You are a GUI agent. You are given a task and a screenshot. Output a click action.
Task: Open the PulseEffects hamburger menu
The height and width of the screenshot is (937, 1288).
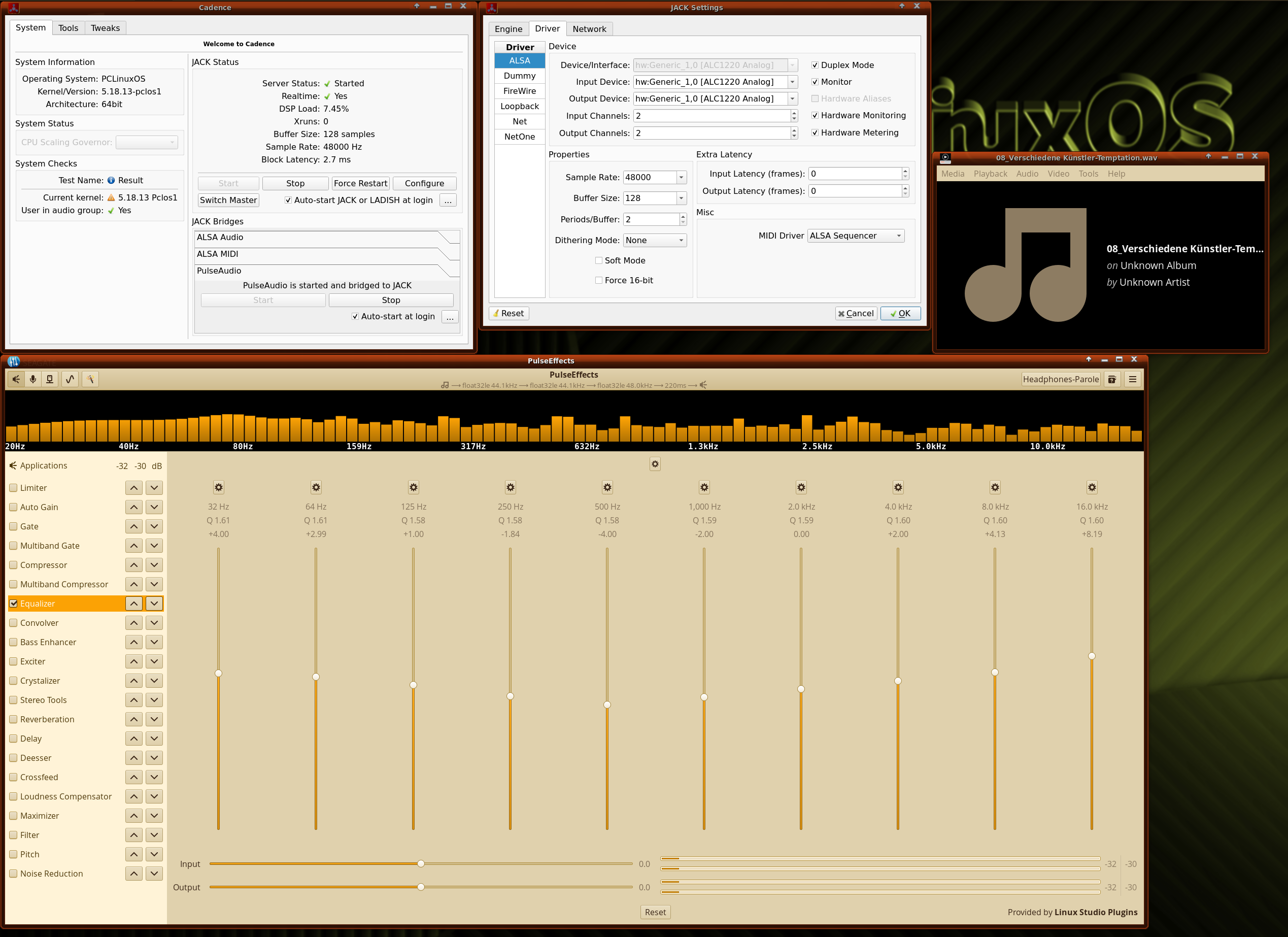(1132, 379)
